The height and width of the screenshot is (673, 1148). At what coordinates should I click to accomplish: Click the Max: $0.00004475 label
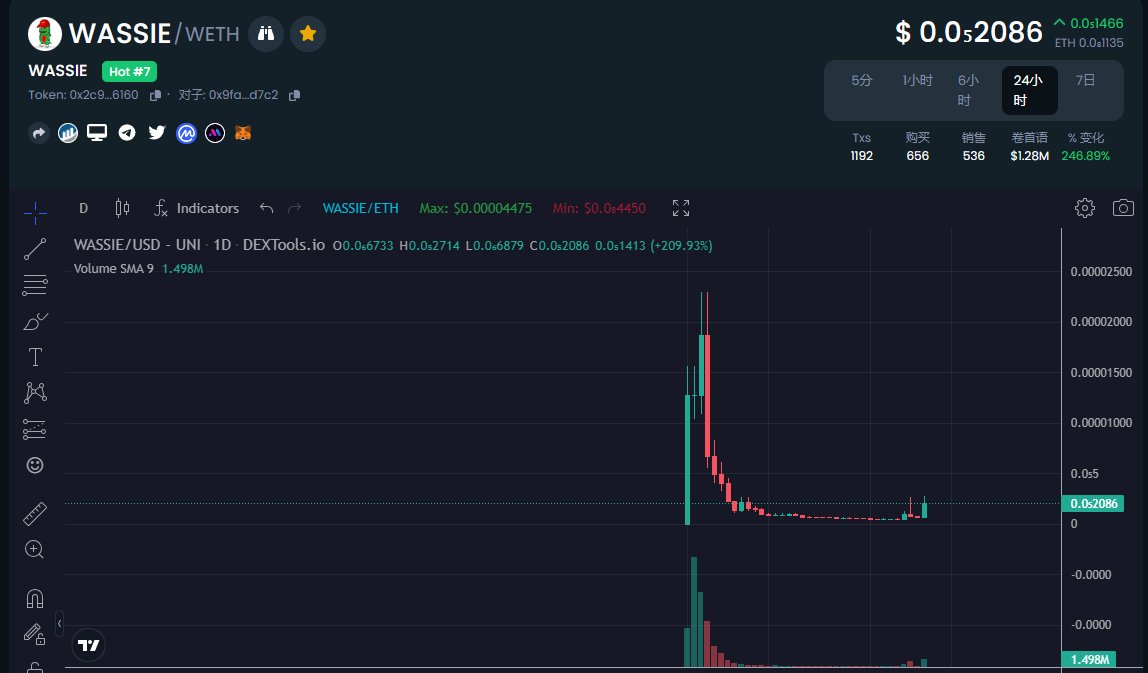(x=475, y=209)
